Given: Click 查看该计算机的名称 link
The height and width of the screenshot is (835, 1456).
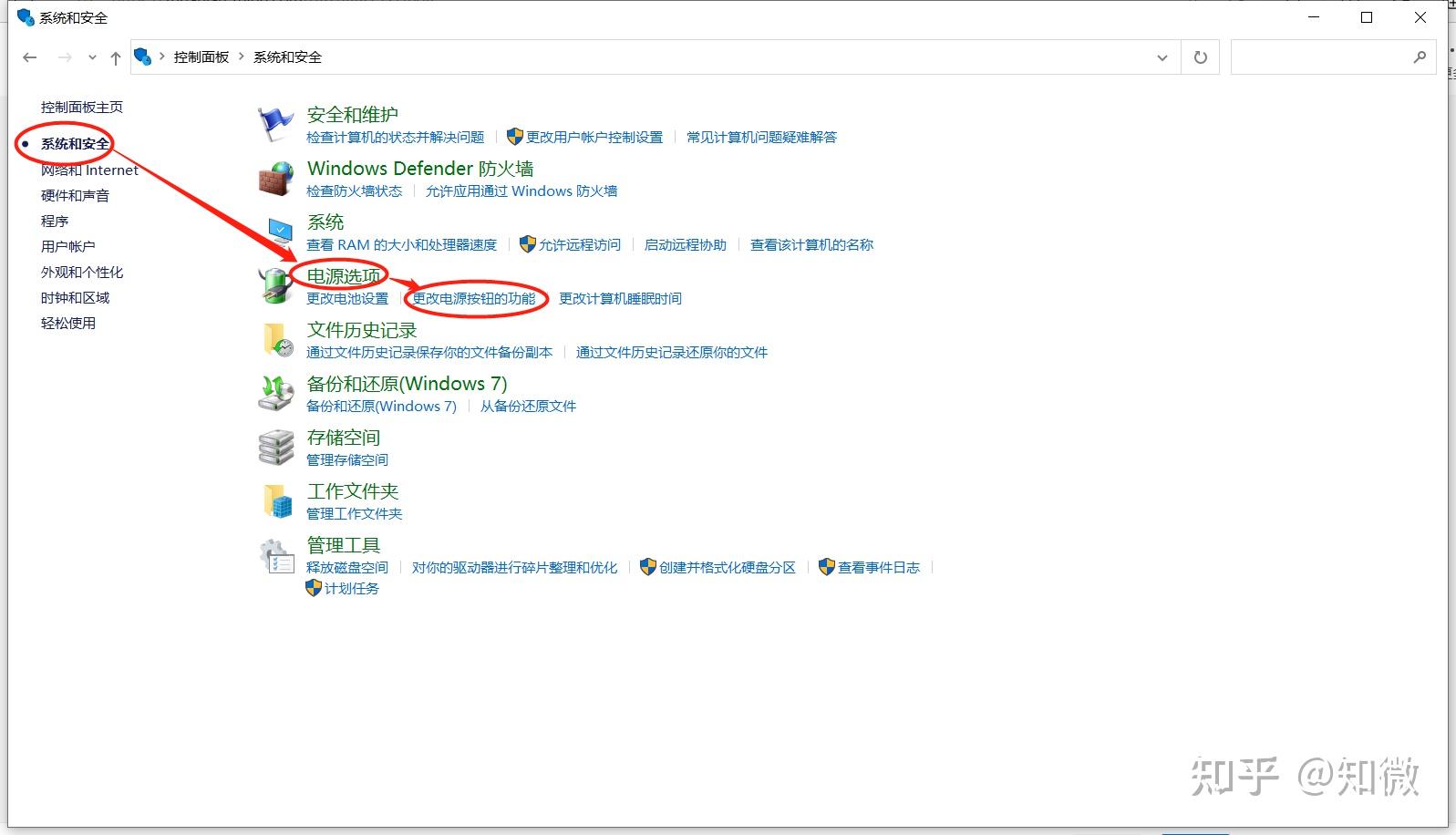Looking at the screenshot, I should pos(811,244).
